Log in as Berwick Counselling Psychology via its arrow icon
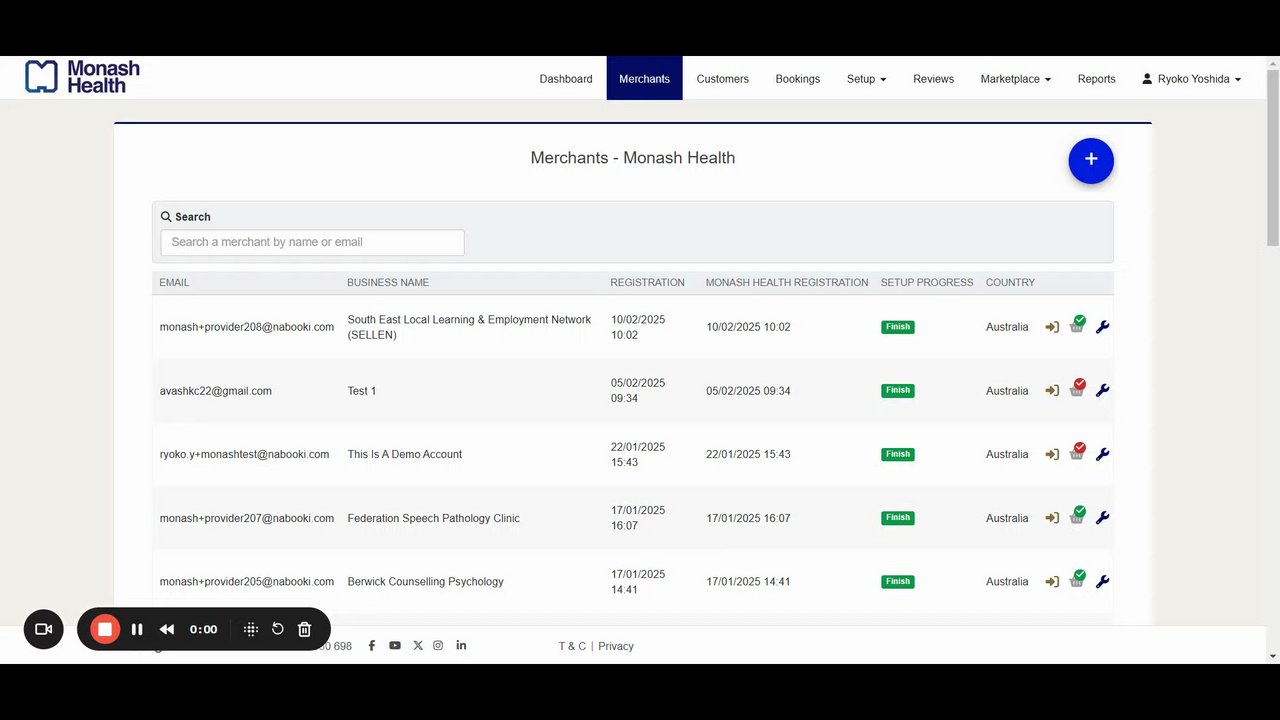The image size is (1280, 720). 1052,582
